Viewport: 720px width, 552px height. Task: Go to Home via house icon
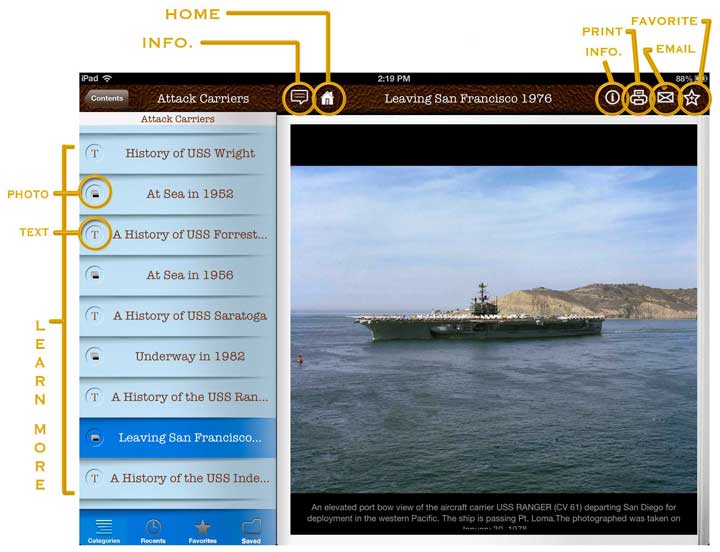[327, 98]
